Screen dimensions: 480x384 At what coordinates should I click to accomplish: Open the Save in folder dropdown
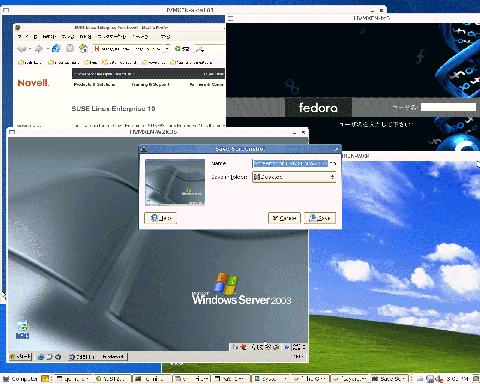[x=294, y=177]
